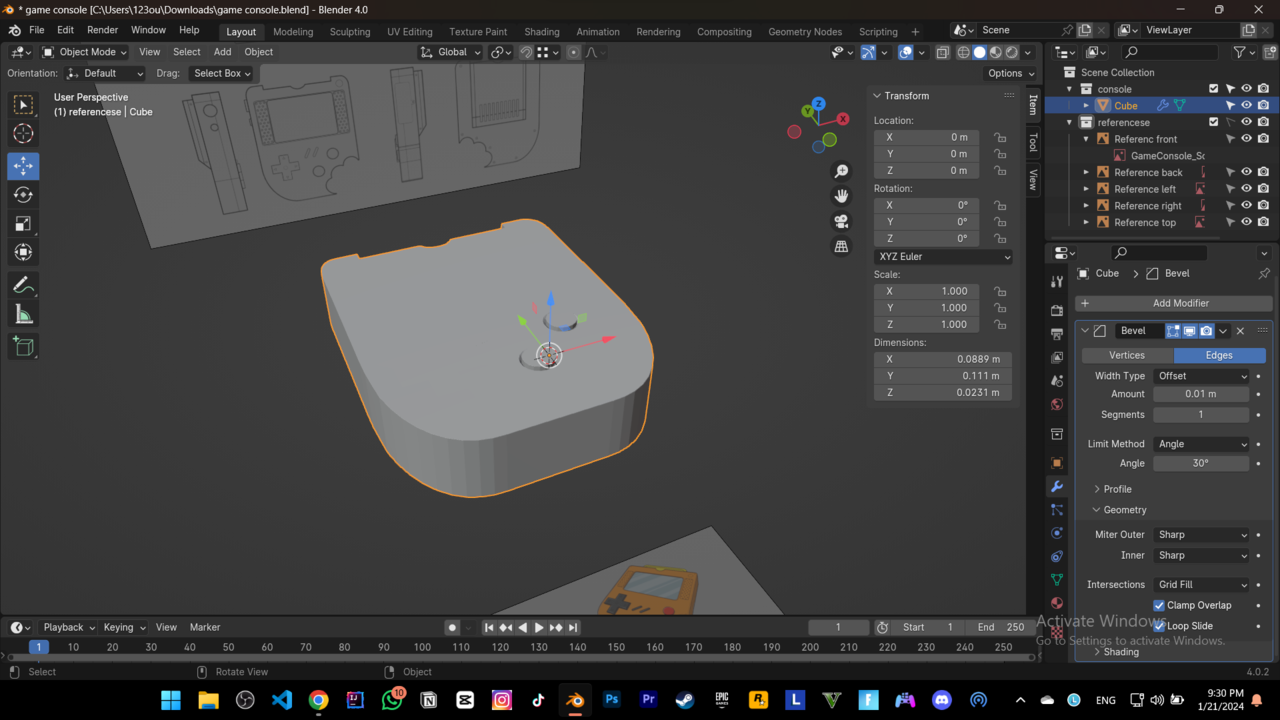Open the Object properties tab (orange square)

1057,463
